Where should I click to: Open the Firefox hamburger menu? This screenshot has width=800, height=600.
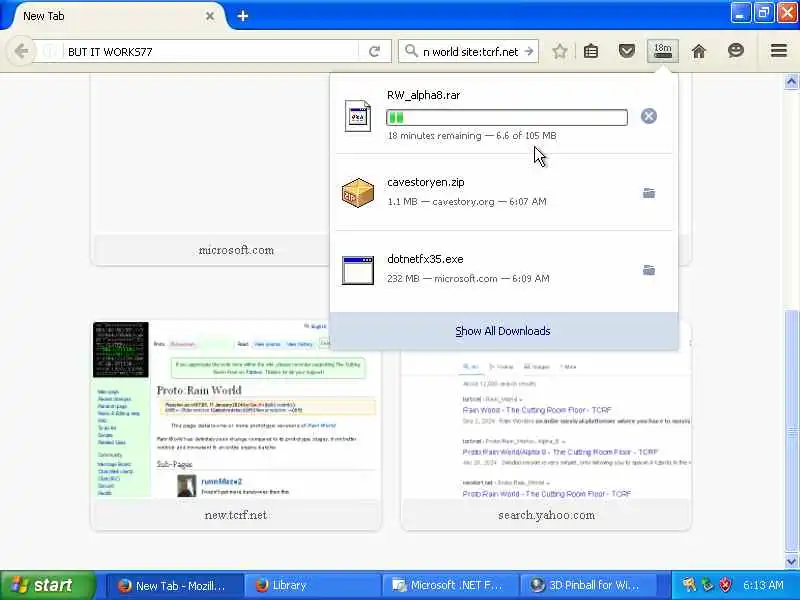[x=779, y=51]
